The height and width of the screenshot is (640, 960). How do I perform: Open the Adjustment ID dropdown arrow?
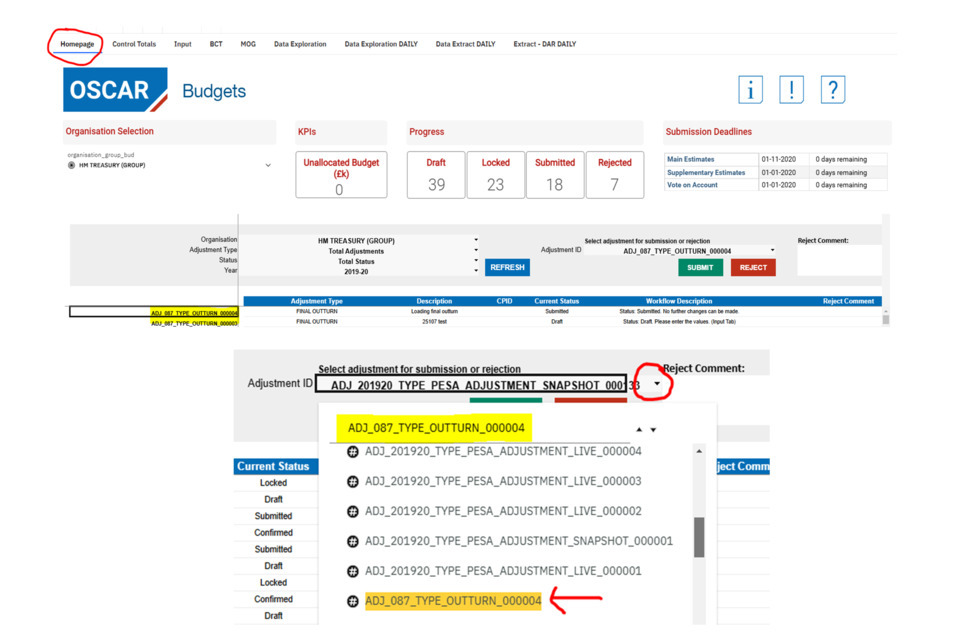(656, 384)
